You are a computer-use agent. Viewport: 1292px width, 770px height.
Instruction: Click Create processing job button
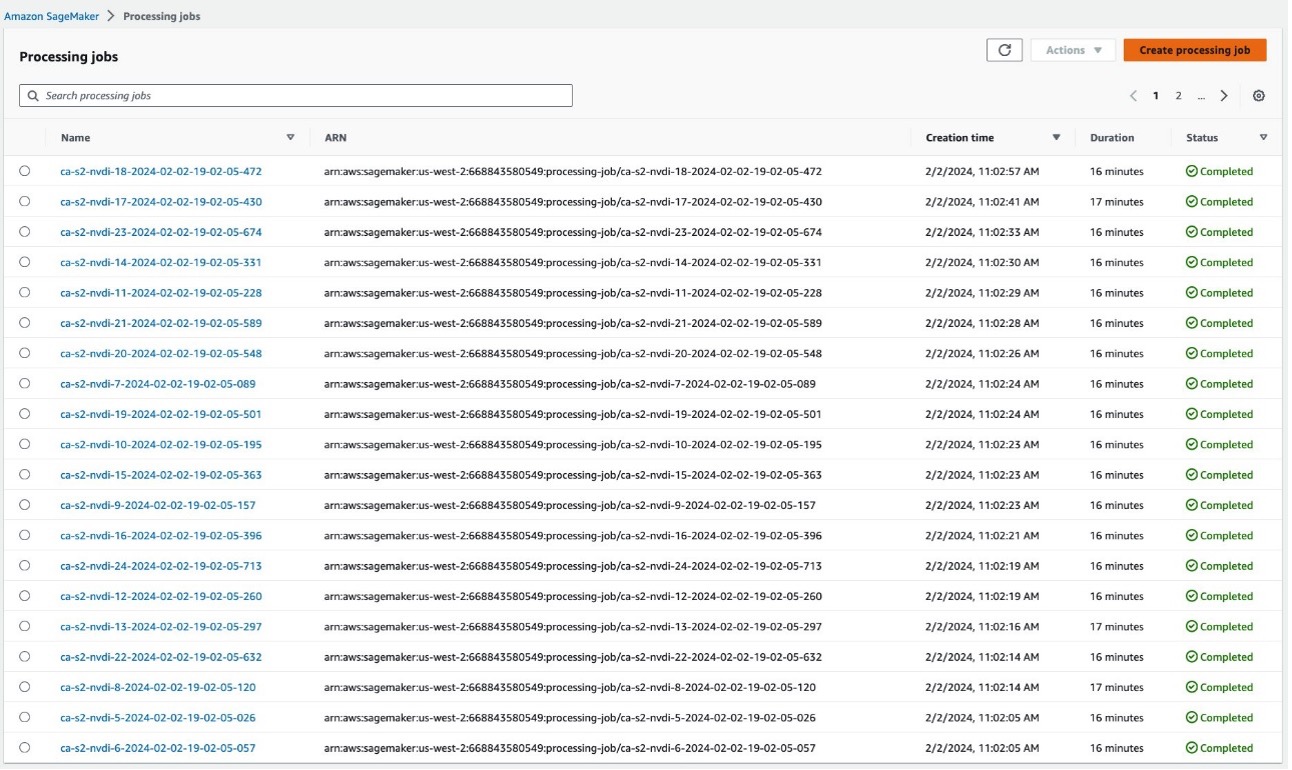[x=1195, y=50]
